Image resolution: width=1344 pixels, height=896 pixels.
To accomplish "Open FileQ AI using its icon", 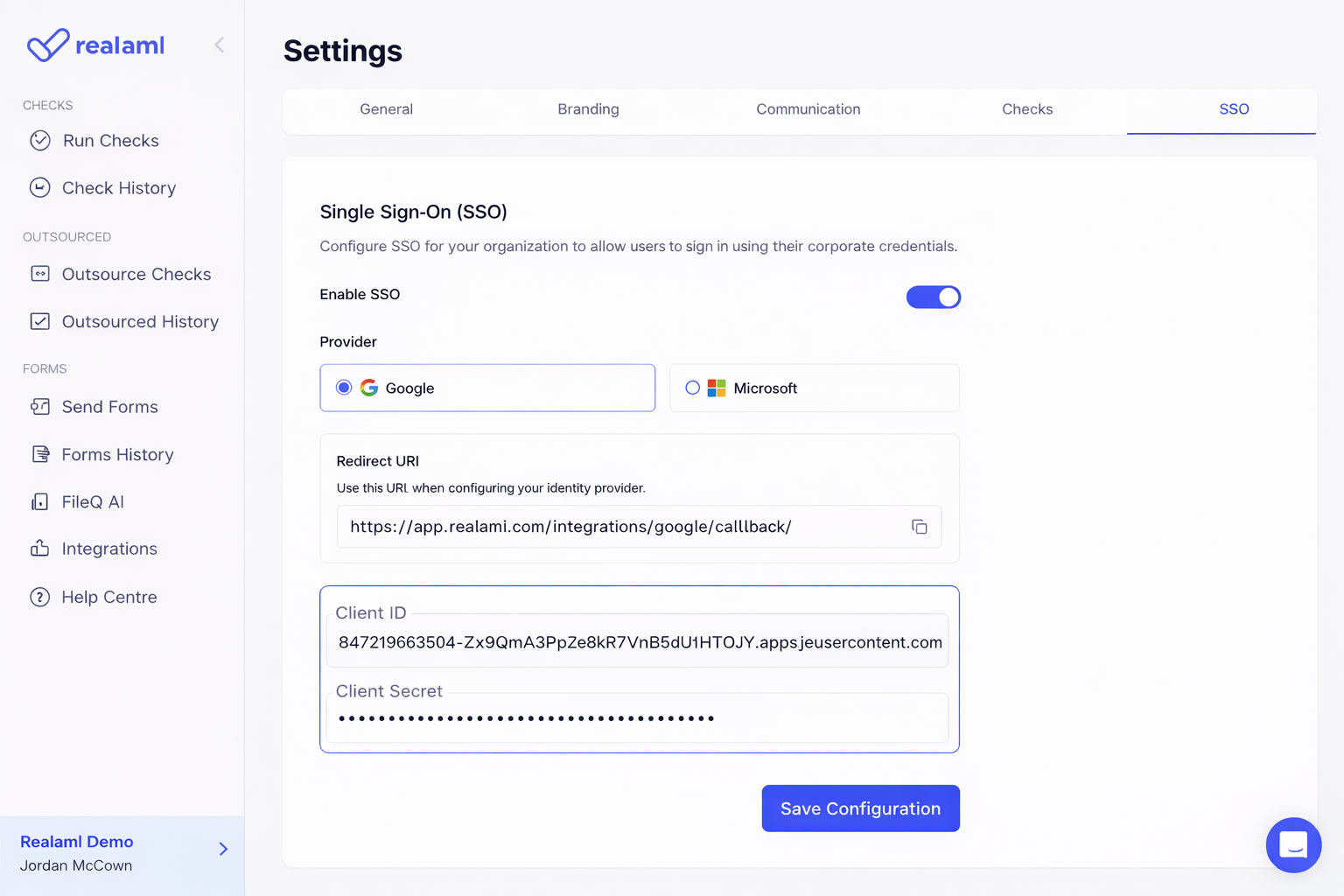I will click(x=40, y=502).
